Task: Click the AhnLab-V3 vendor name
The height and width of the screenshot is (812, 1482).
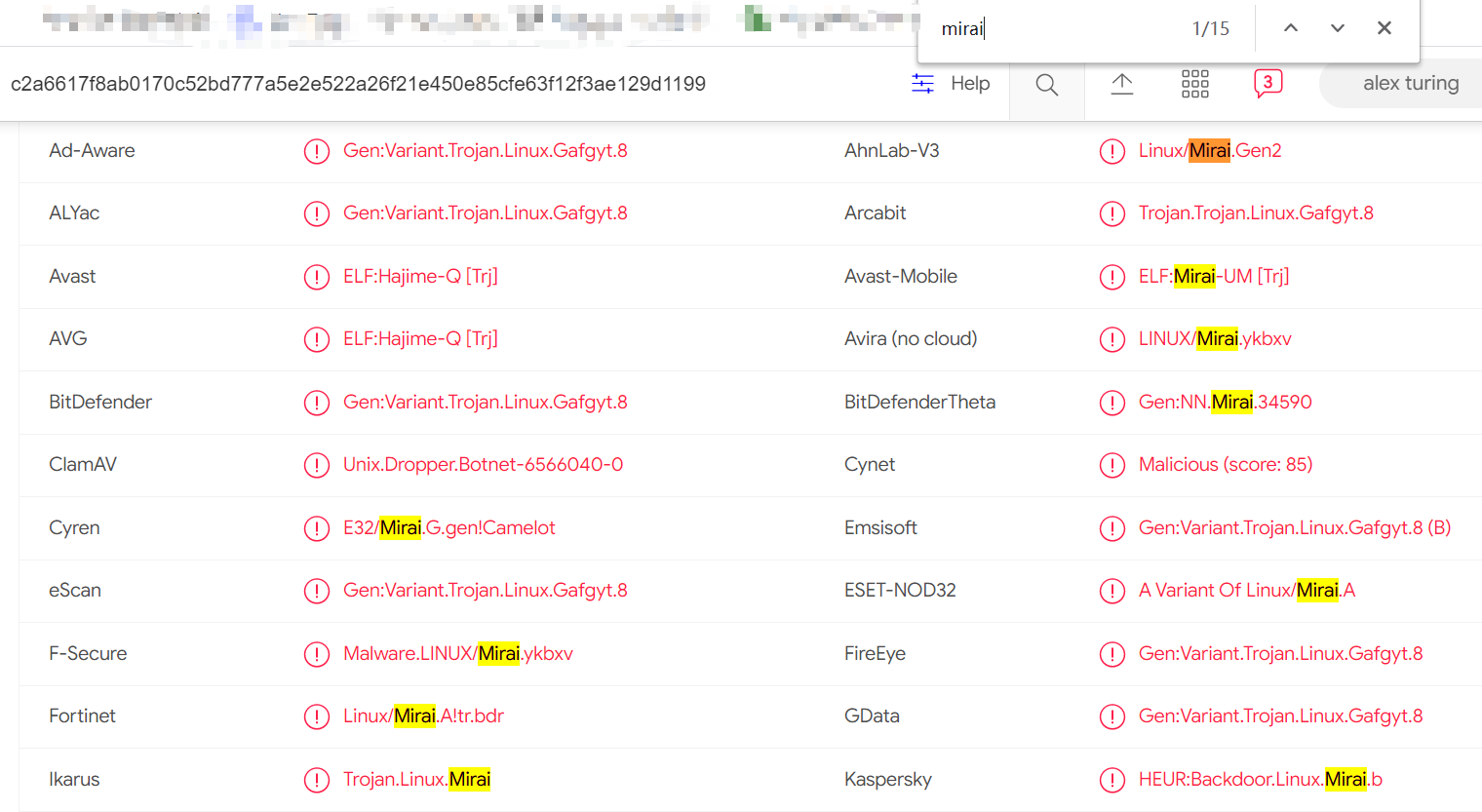Action: click(892, 151)
